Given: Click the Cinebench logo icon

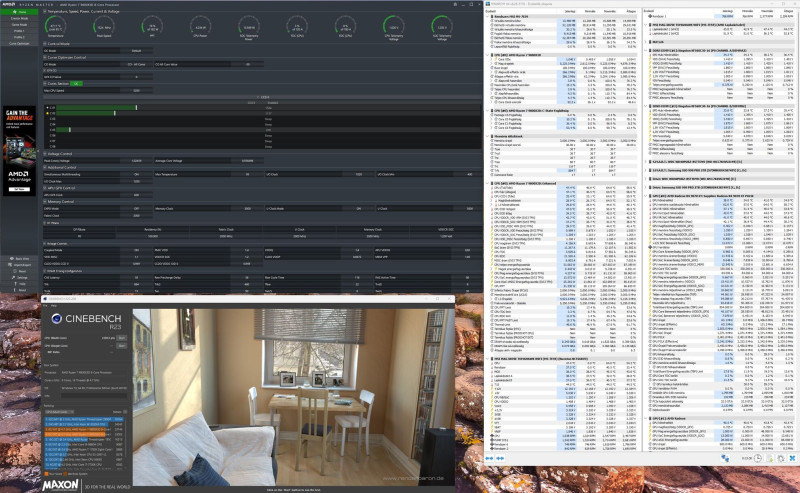Looking at the screenshot, I should click(x=56, y=319).
